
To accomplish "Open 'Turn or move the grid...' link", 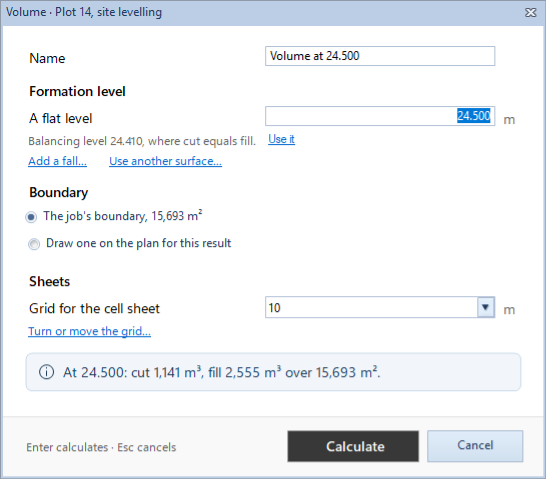I will coord(89,331).
